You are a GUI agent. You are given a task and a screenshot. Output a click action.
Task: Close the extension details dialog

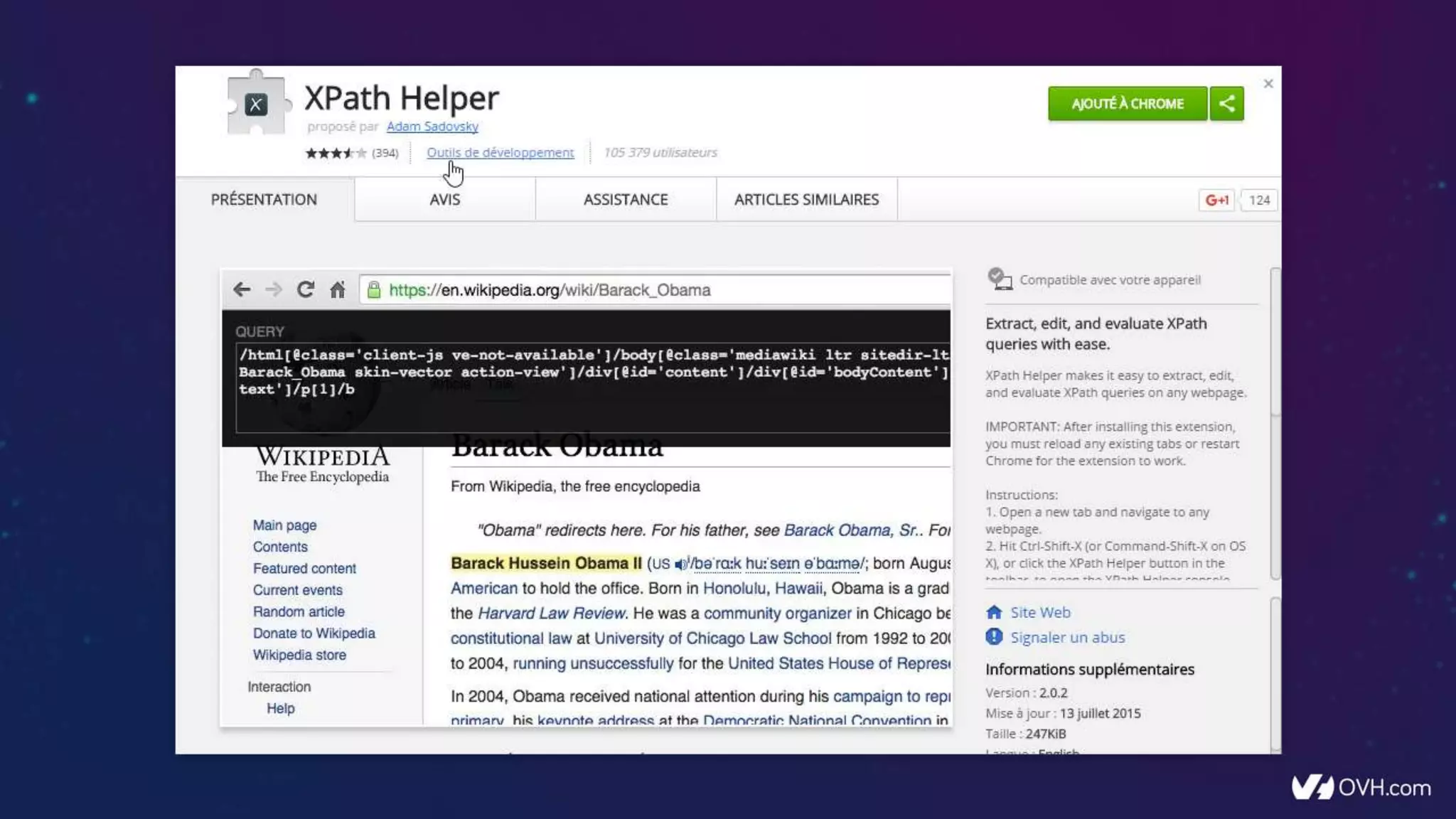pos(1268,84)
